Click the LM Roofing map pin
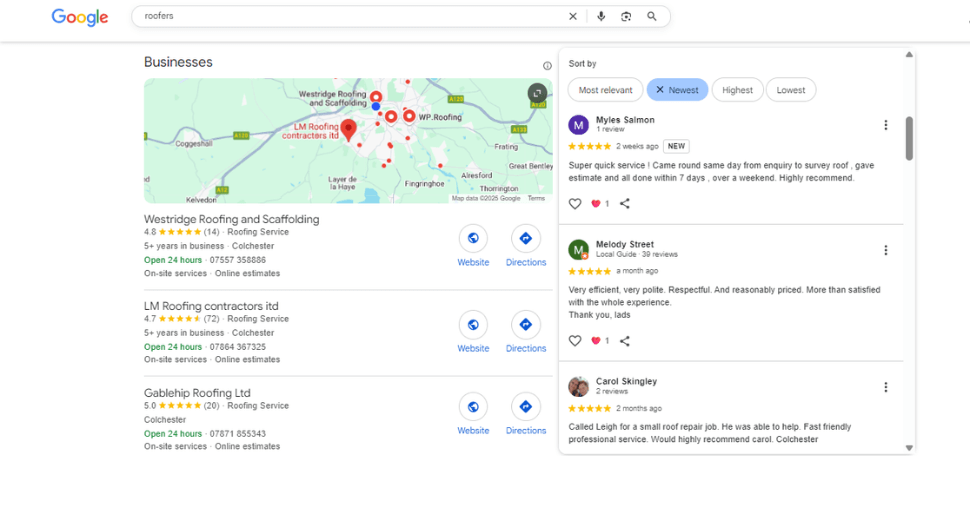Viewport: 970px width, 517px height. [349, 130]
